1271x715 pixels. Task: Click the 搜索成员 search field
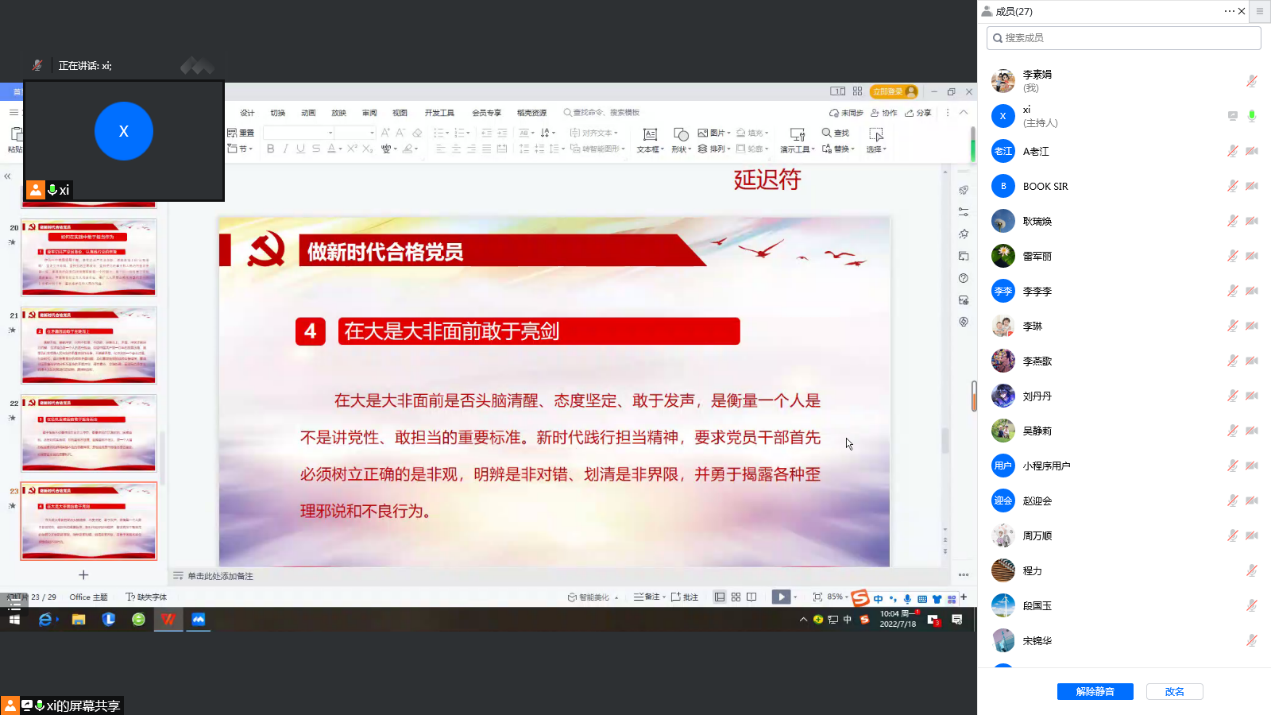coord(1123,38)
